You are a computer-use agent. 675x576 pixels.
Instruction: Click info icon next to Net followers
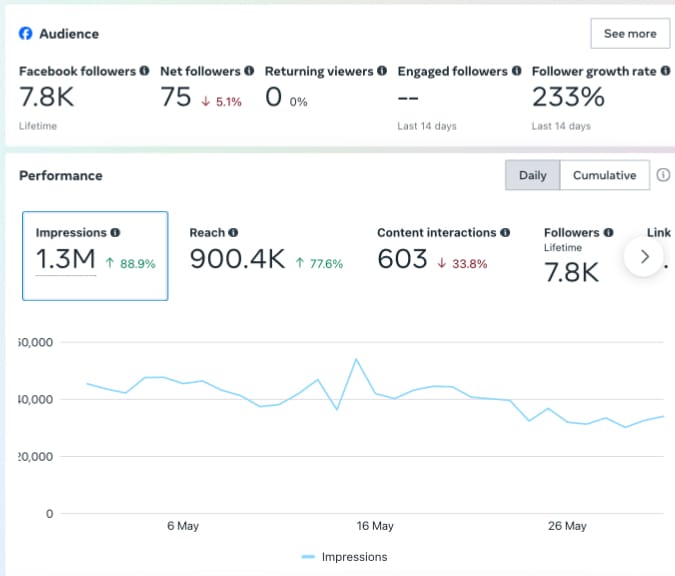(x=250, y=71)
